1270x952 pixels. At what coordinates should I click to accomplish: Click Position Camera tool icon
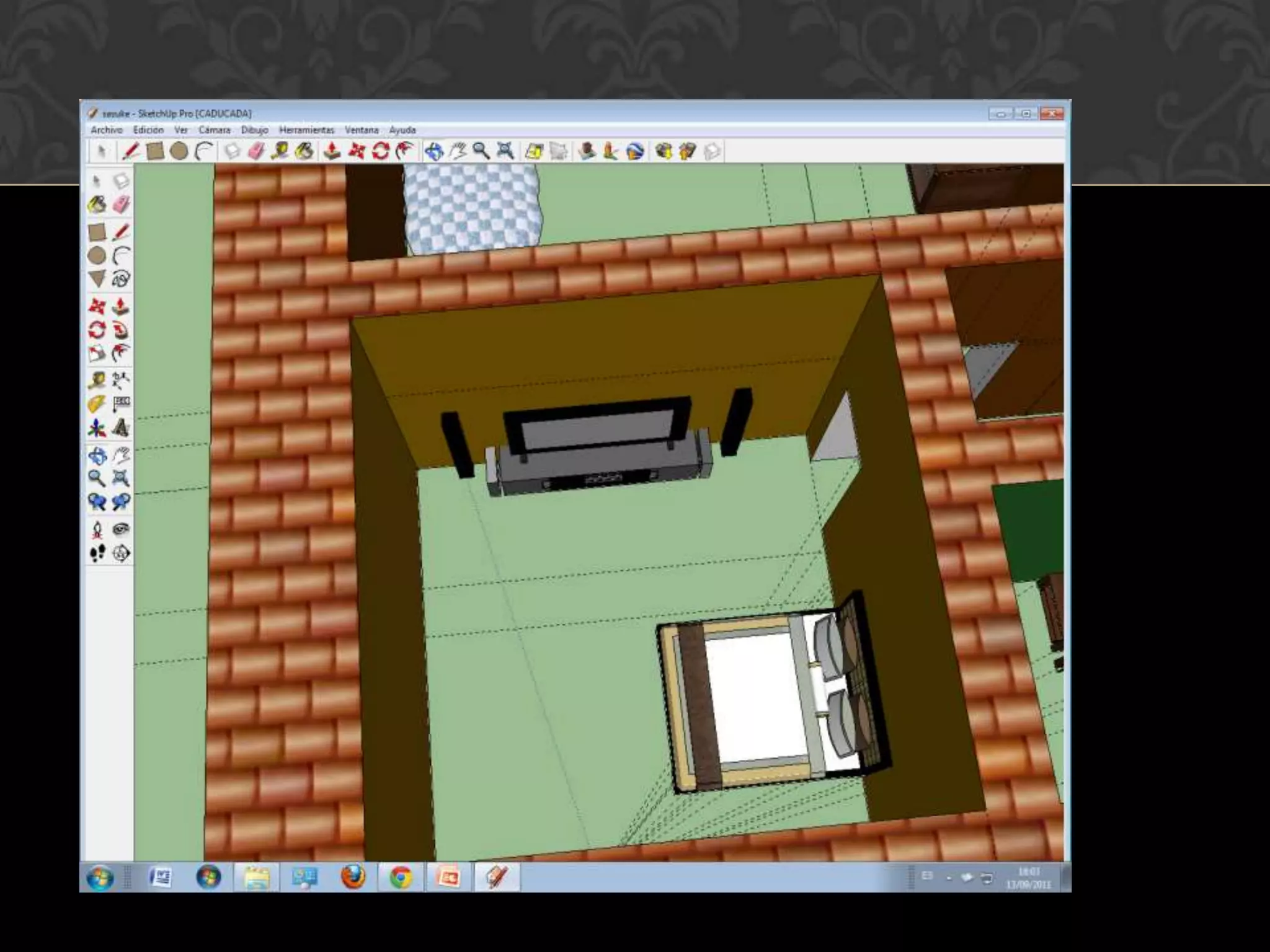point(97,529)
